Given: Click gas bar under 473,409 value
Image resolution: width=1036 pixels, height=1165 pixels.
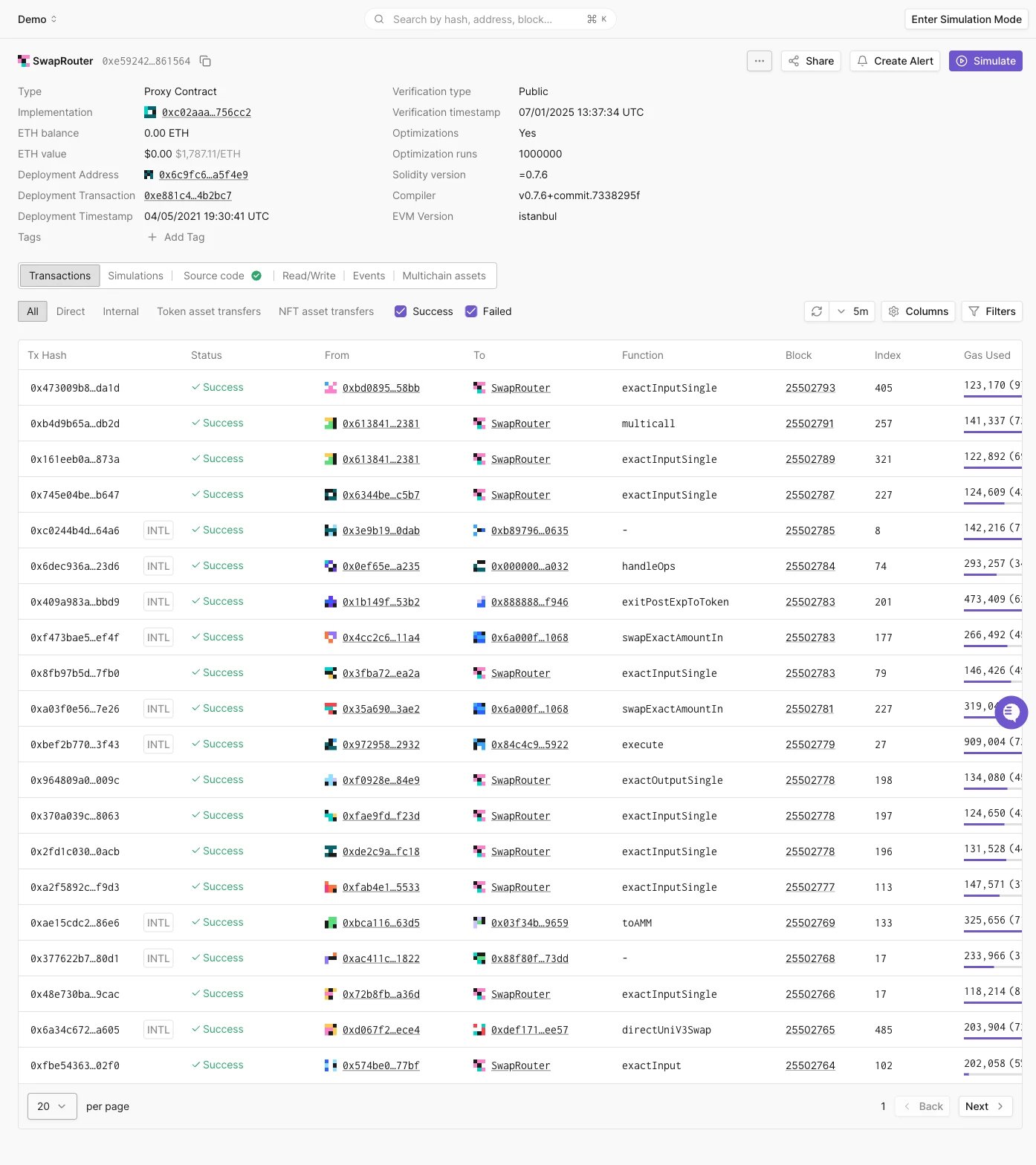Looking at the screenshot, I should (993, 611).
